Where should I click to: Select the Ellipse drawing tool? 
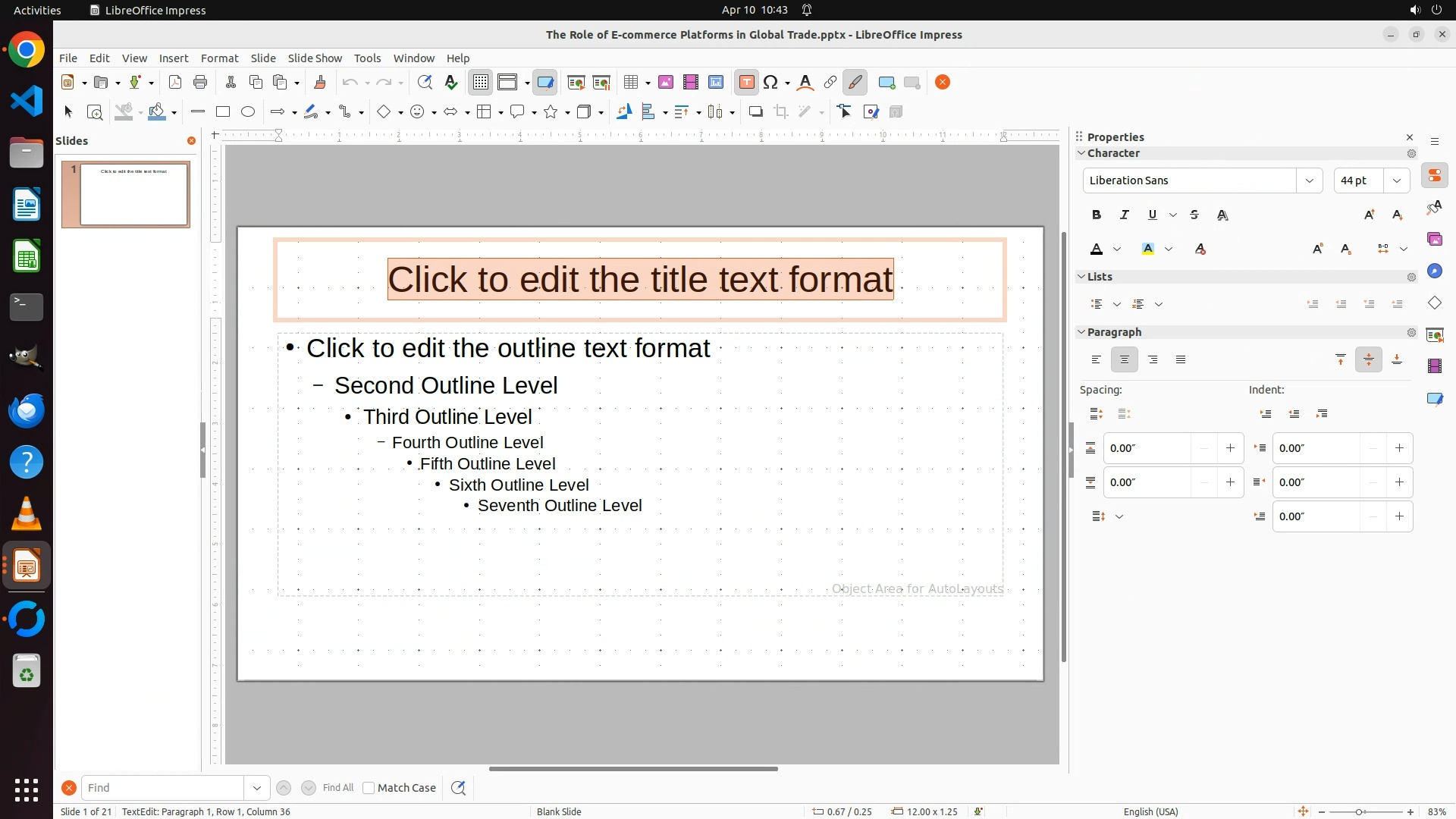tap(248, 112)
